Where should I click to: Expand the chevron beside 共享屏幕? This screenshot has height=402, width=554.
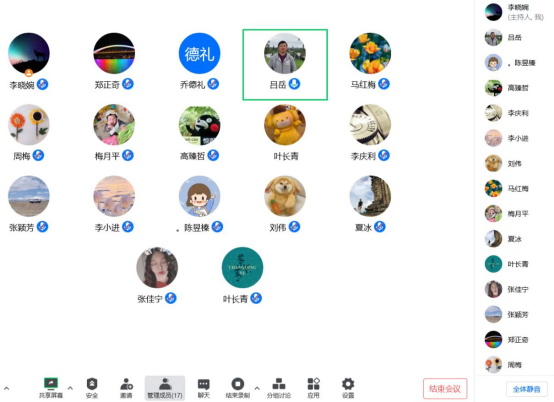click(x=70, y=388)
